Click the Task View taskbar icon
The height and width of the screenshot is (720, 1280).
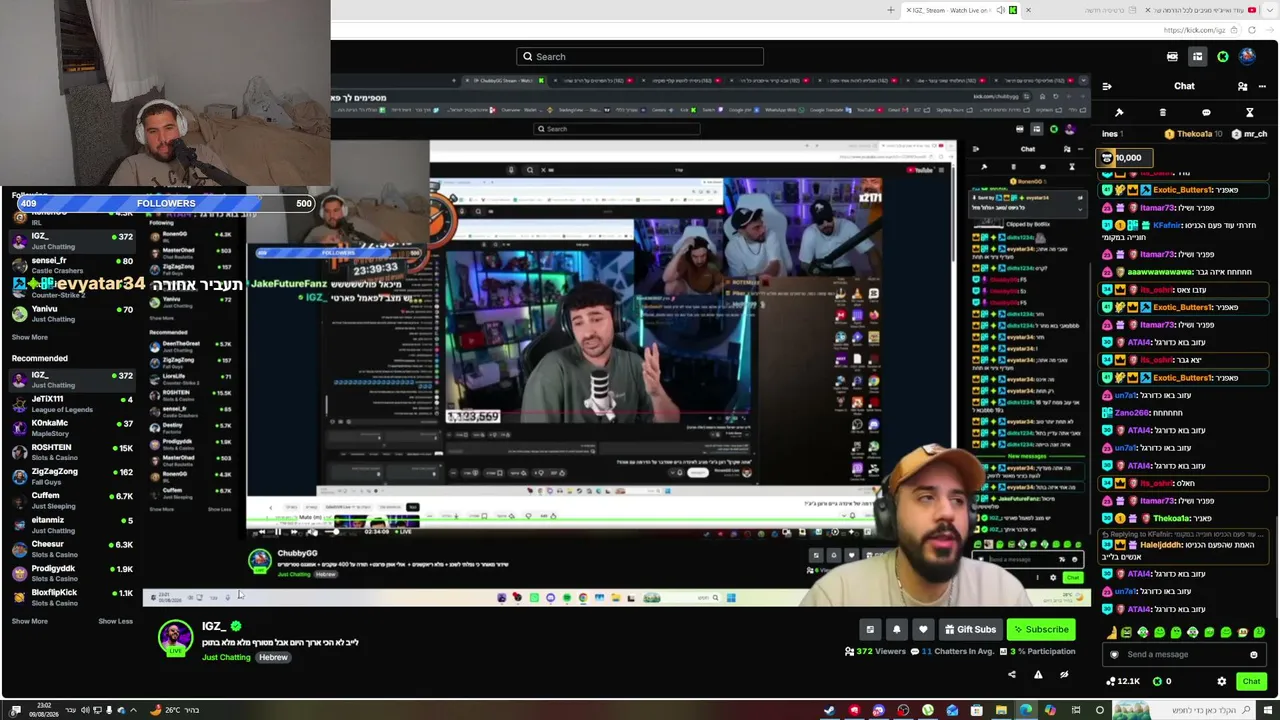(x=1074, y=710)
